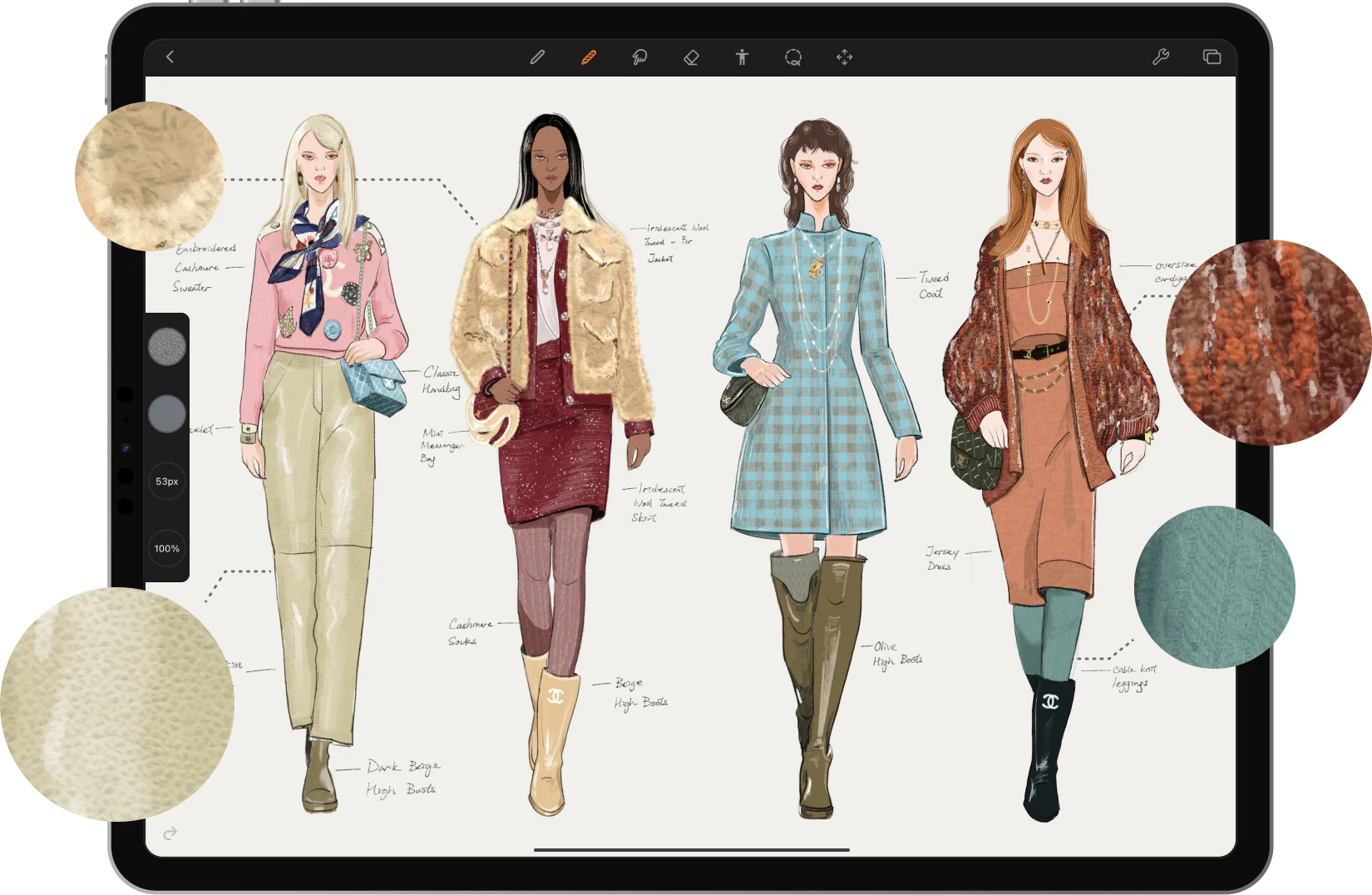Image resolution: width=1372 pixels, height=895 pixels.
Task: Select the move/transform arrows tool
Action: tap(844, 57)
